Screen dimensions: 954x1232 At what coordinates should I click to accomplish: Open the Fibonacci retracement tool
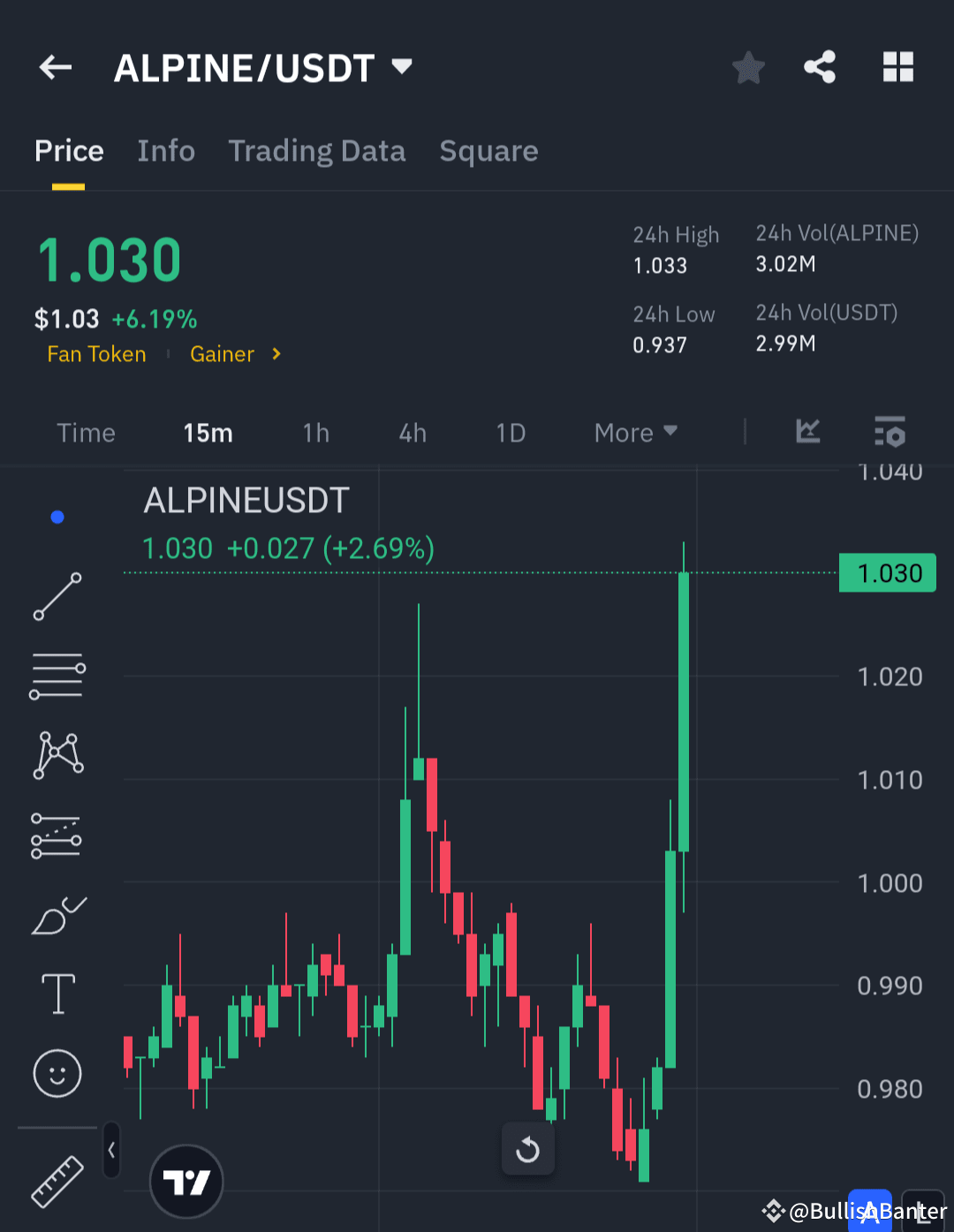pos(57,835)
